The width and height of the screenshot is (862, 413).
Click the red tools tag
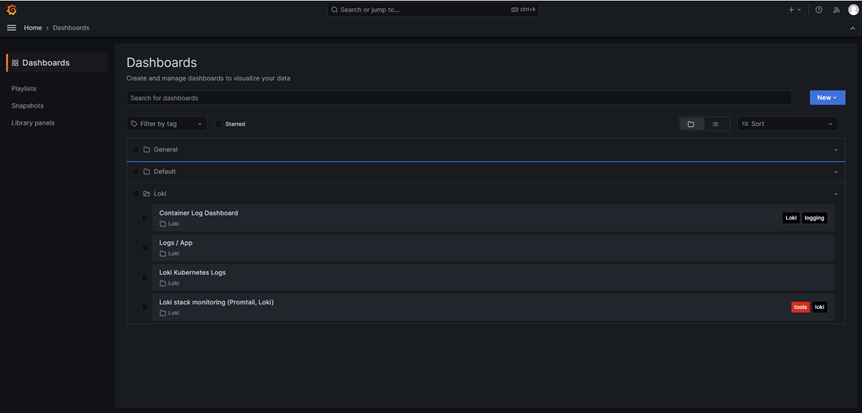[800, 307]
